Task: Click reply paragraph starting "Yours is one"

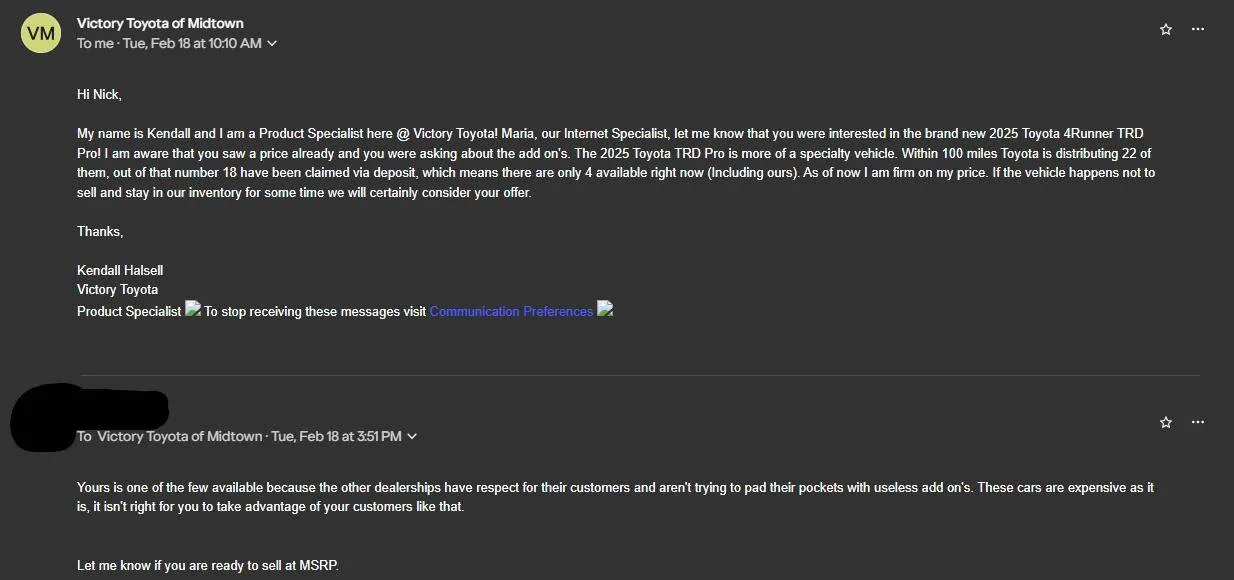Action: coord(615,497)
